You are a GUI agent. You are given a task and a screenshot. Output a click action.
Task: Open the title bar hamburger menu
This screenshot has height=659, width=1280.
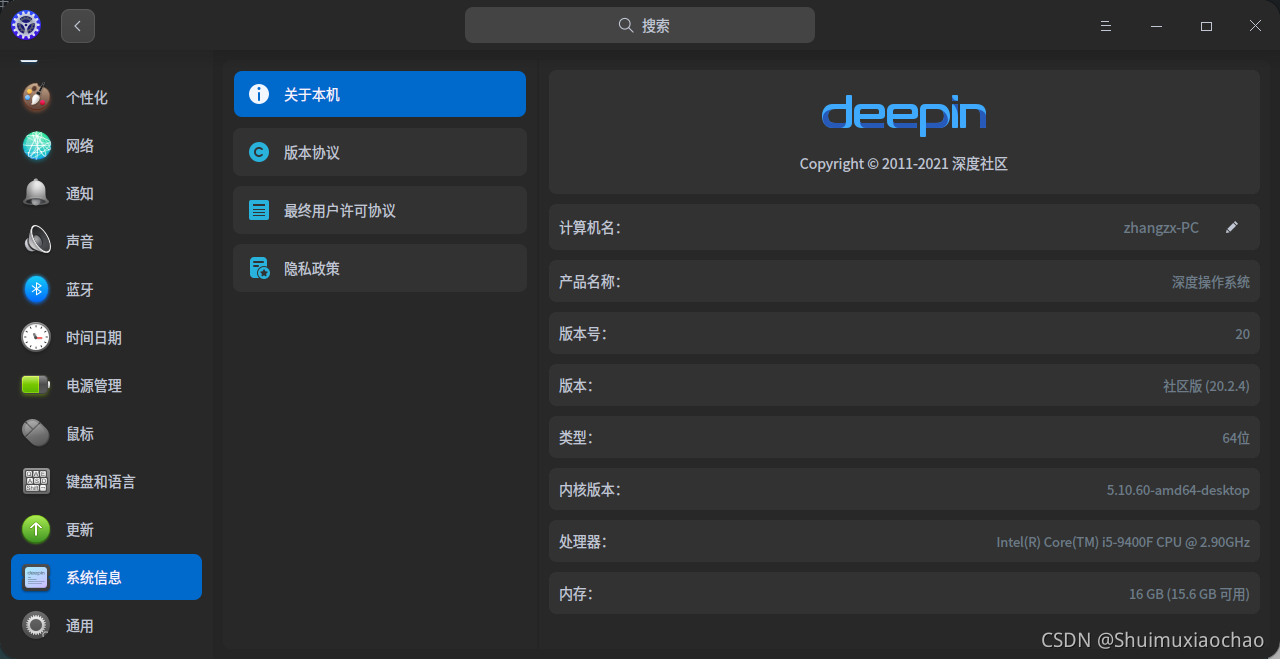[x=1106, y=26]
